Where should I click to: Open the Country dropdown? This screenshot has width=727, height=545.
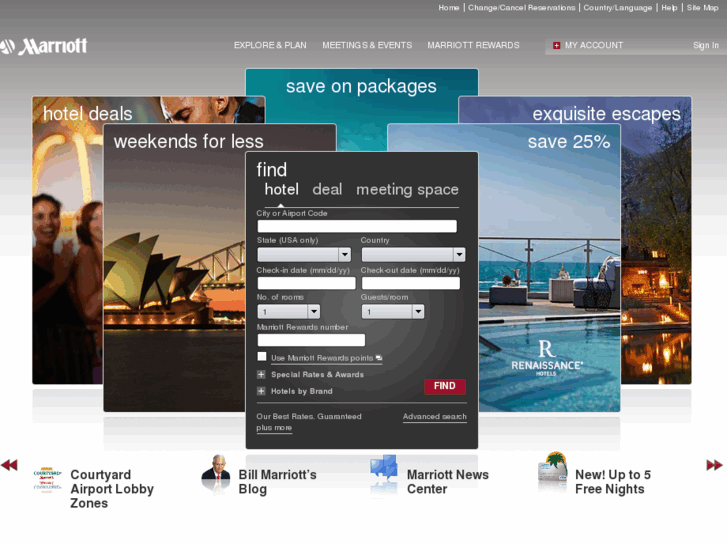413,254
